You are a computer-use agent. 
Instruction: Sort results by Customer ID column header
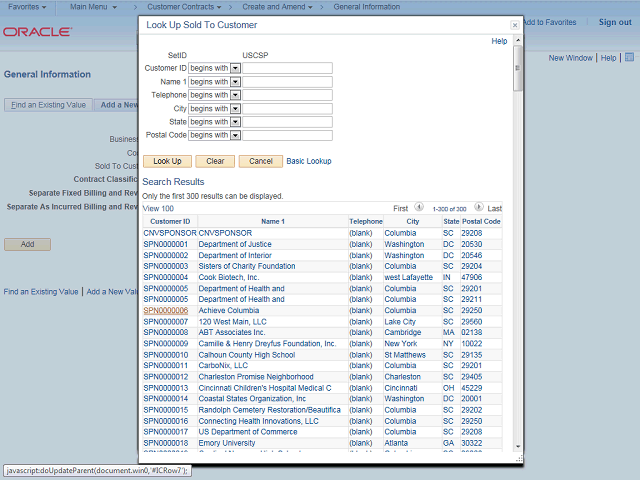coord(170,221)
